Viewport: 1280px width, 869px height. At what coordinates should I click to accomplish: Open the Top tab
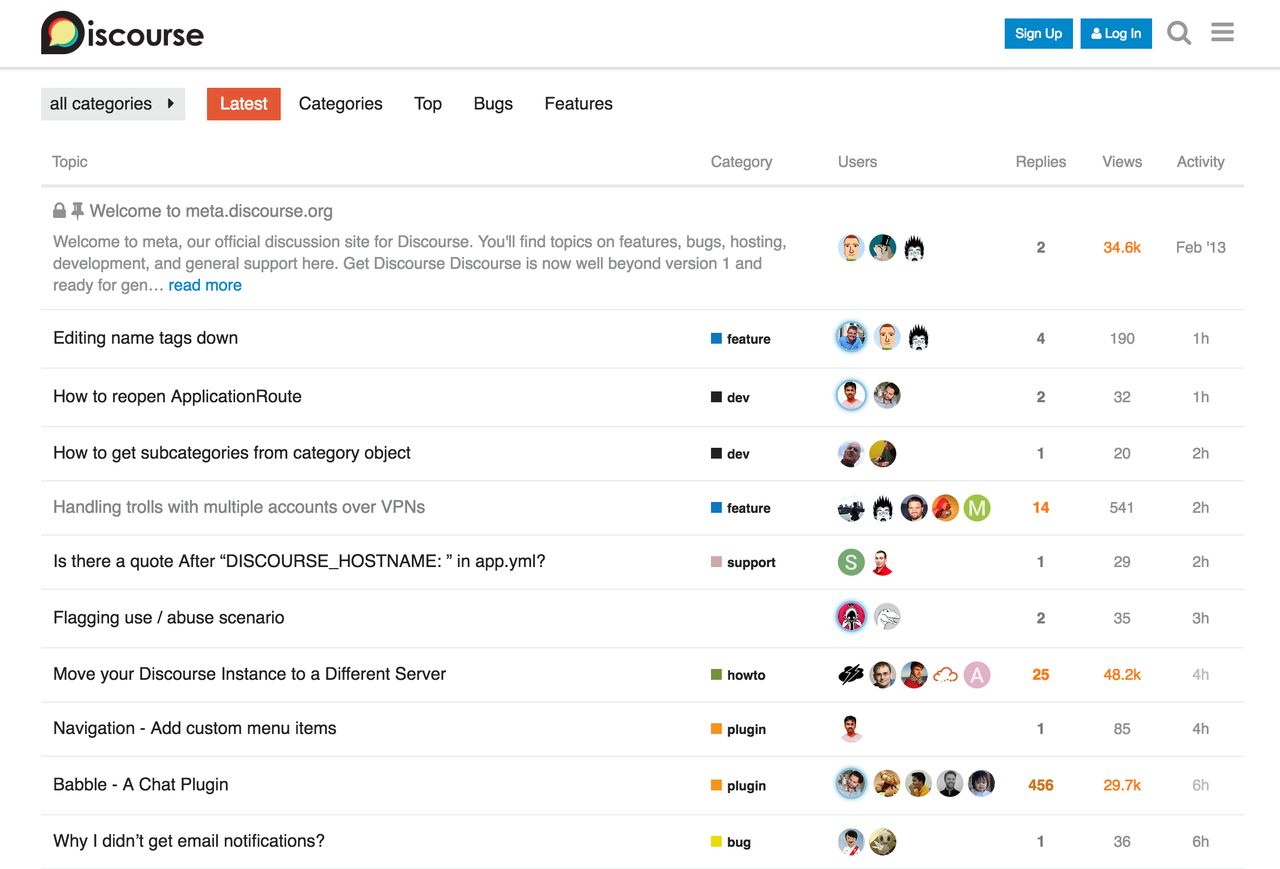pos(428,104)
